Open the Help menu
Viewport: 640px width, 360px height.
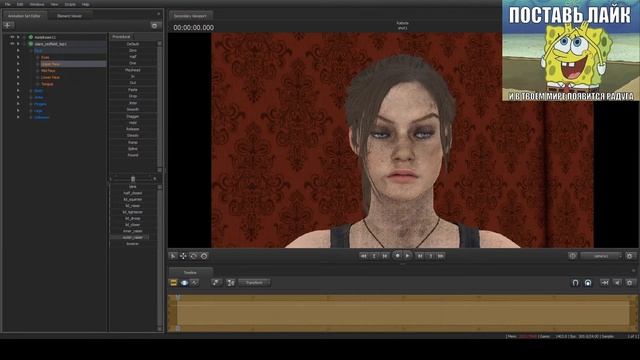coord(86,4)
